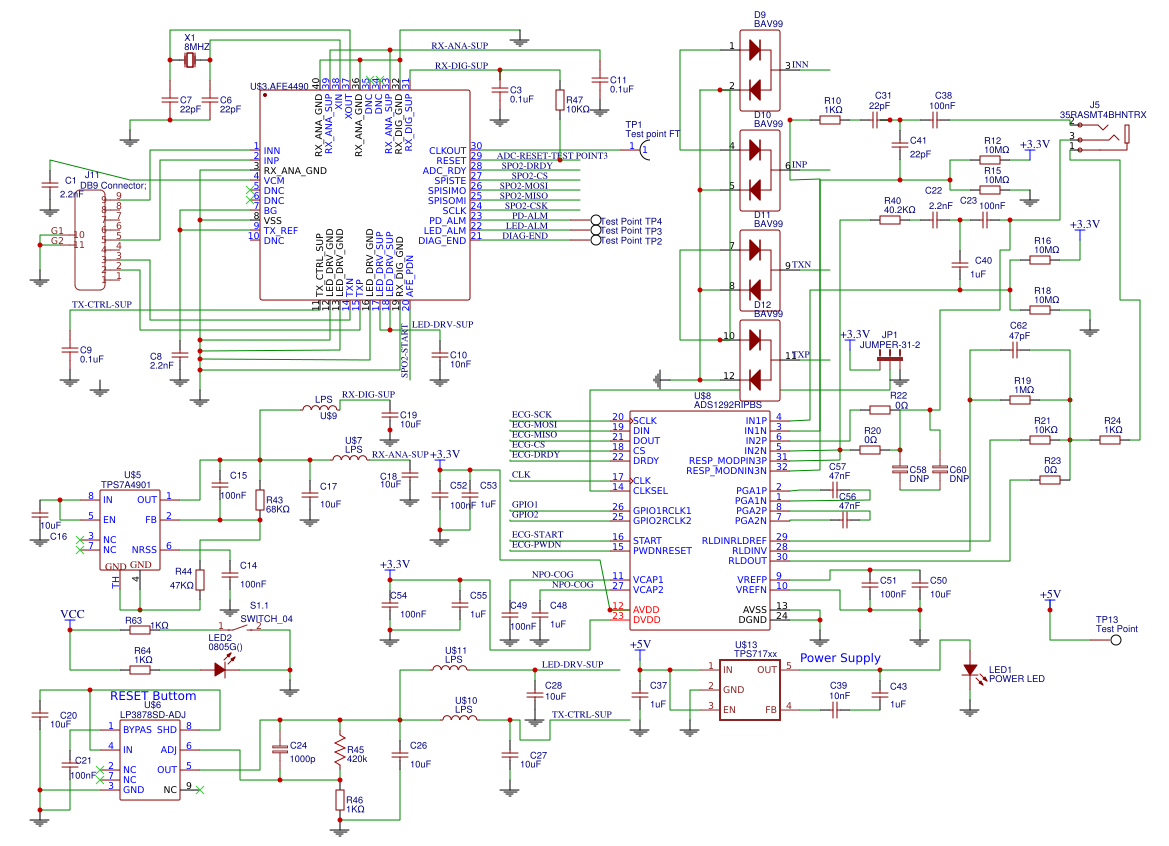Select the JUMPER-31-2 label
Image resolution: width=1169 pixels, height=846 pixels.
(x=889, y=345)
